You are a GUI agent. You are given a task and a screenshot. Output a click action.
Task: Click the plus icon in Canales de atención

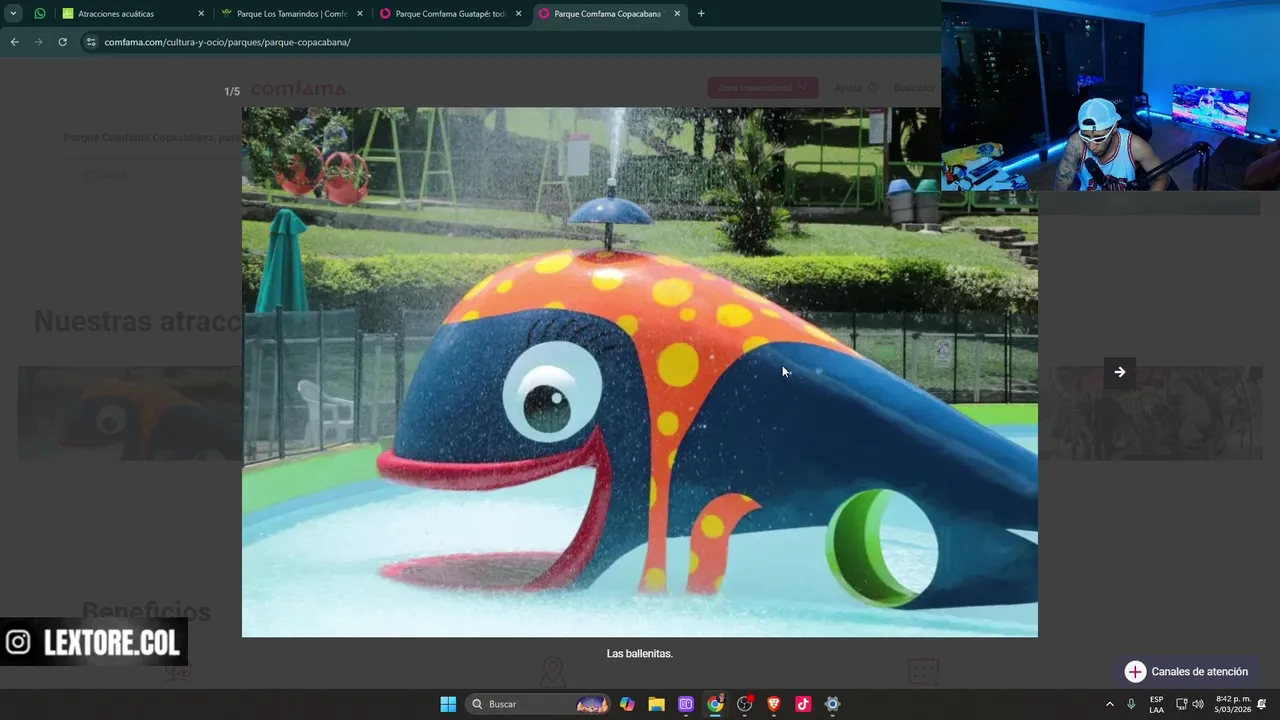(x=1135, y=672)
